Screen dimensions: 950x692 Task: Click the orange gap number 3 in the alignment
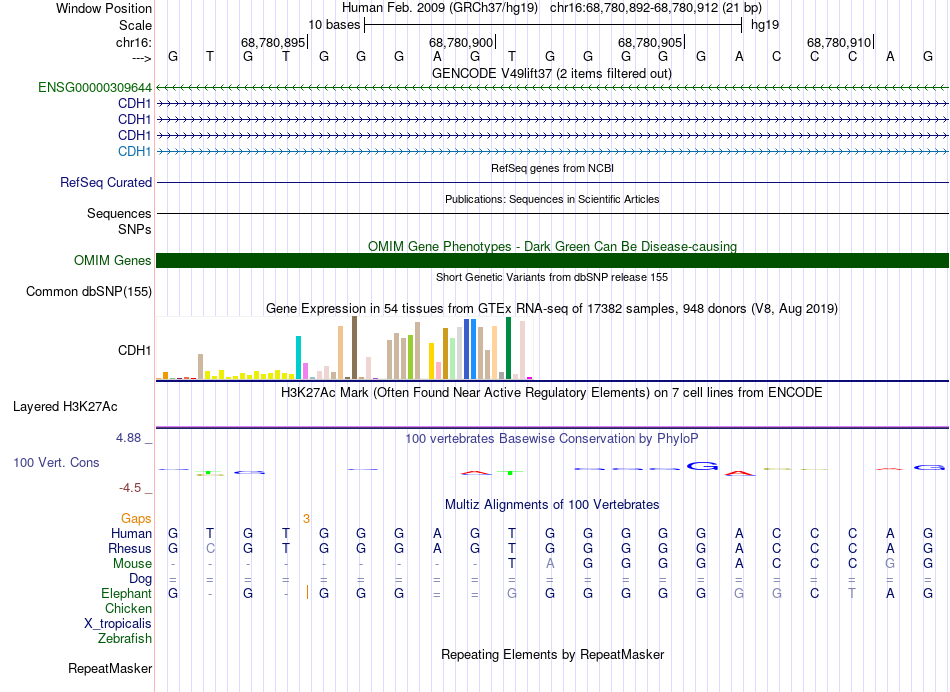(x=306, y=518)
